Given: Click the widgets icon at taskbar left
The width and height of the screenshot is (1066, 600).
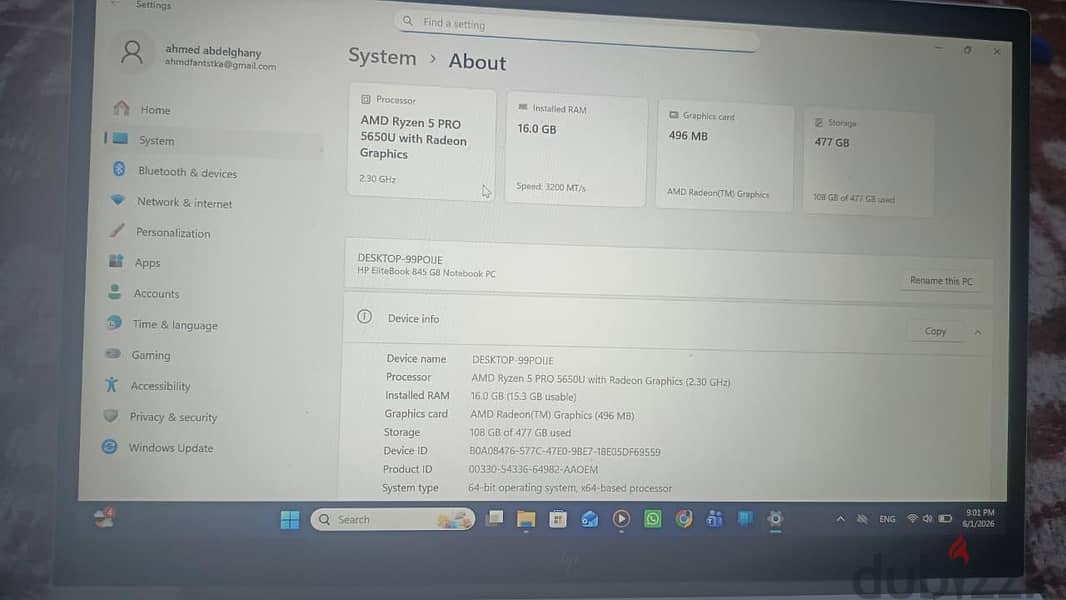Looking at the screenshot, I should tap(104, 518).
